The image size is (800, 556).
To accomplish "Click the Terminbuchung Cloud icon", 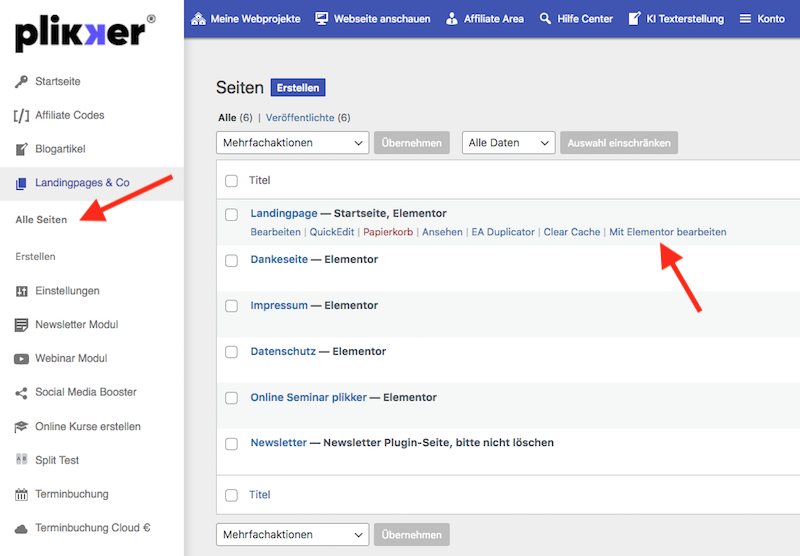I will click(x=21, y=528).
